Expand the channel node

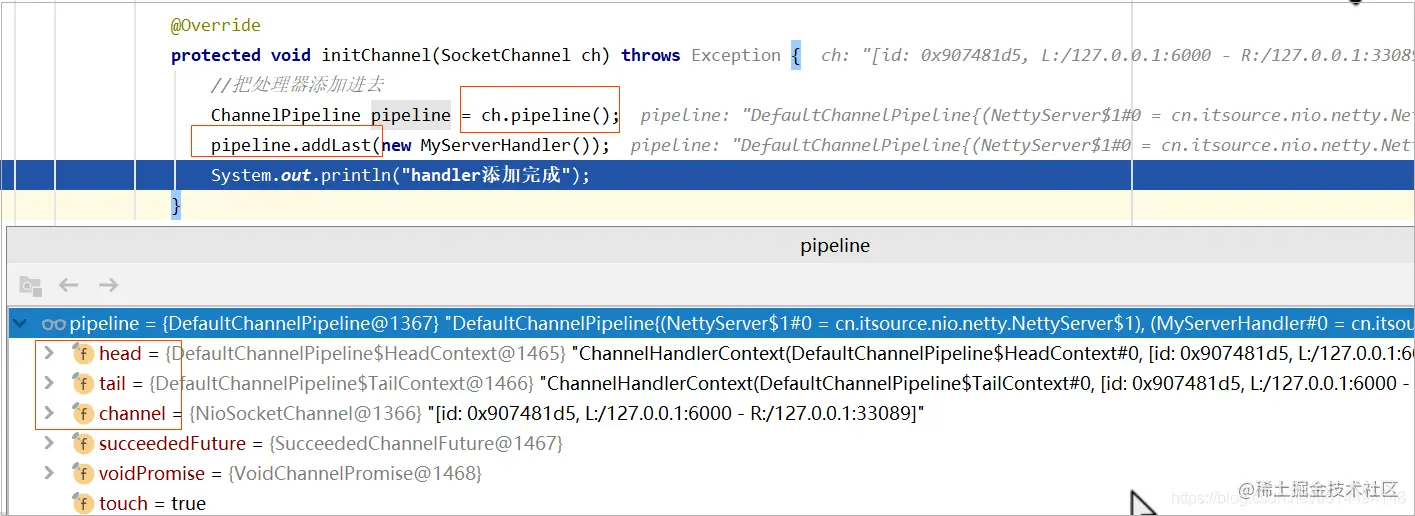pos(48,413)
